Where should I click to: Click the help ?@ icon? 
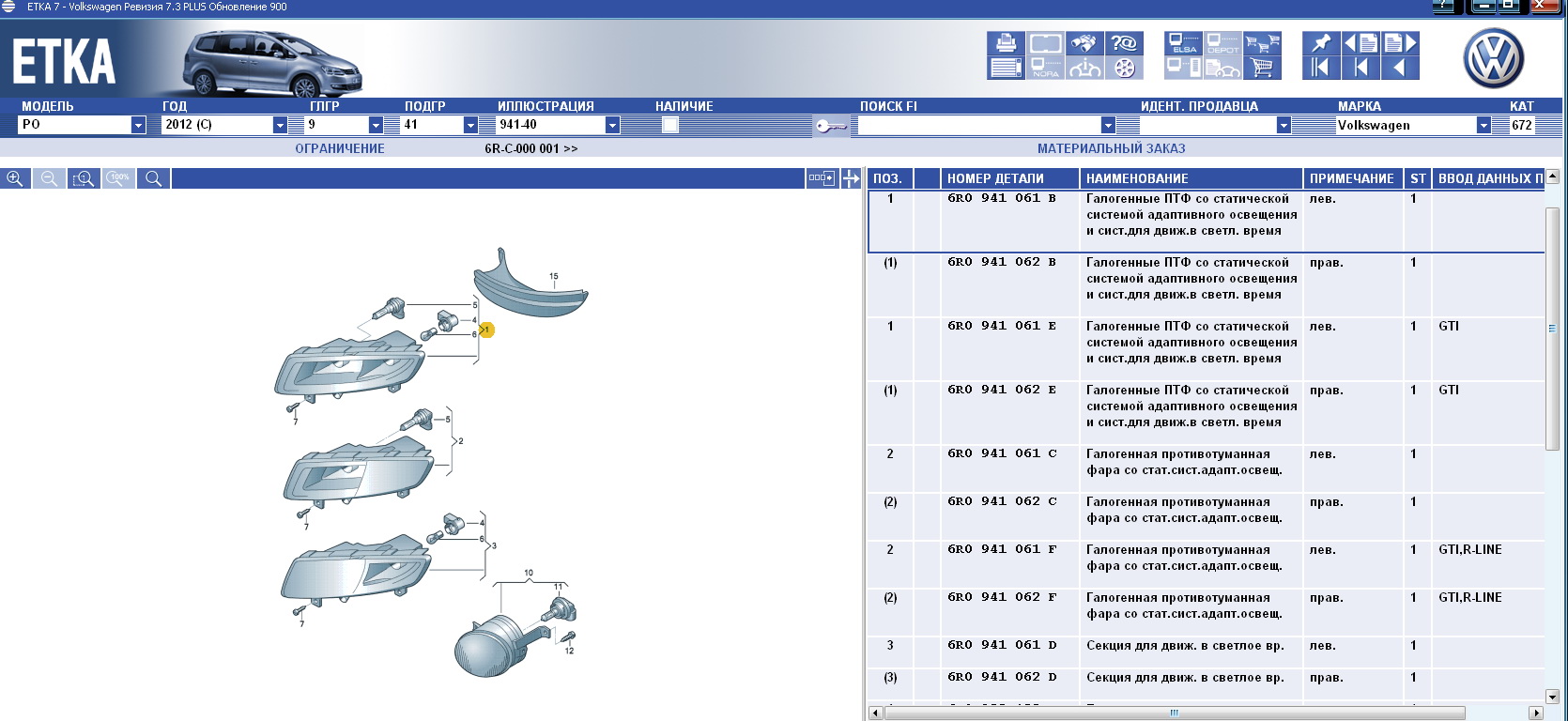(x=1123, y=43)
